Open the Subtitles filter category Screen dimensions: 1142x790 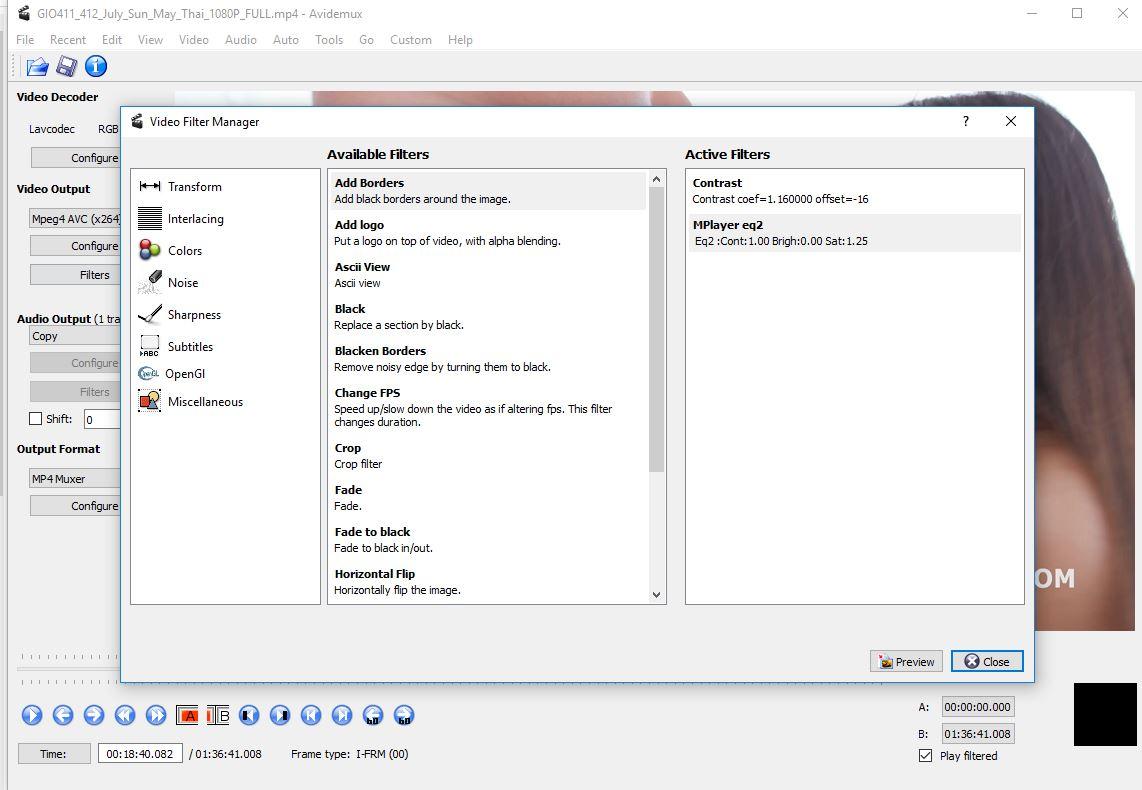coord(189,347)
